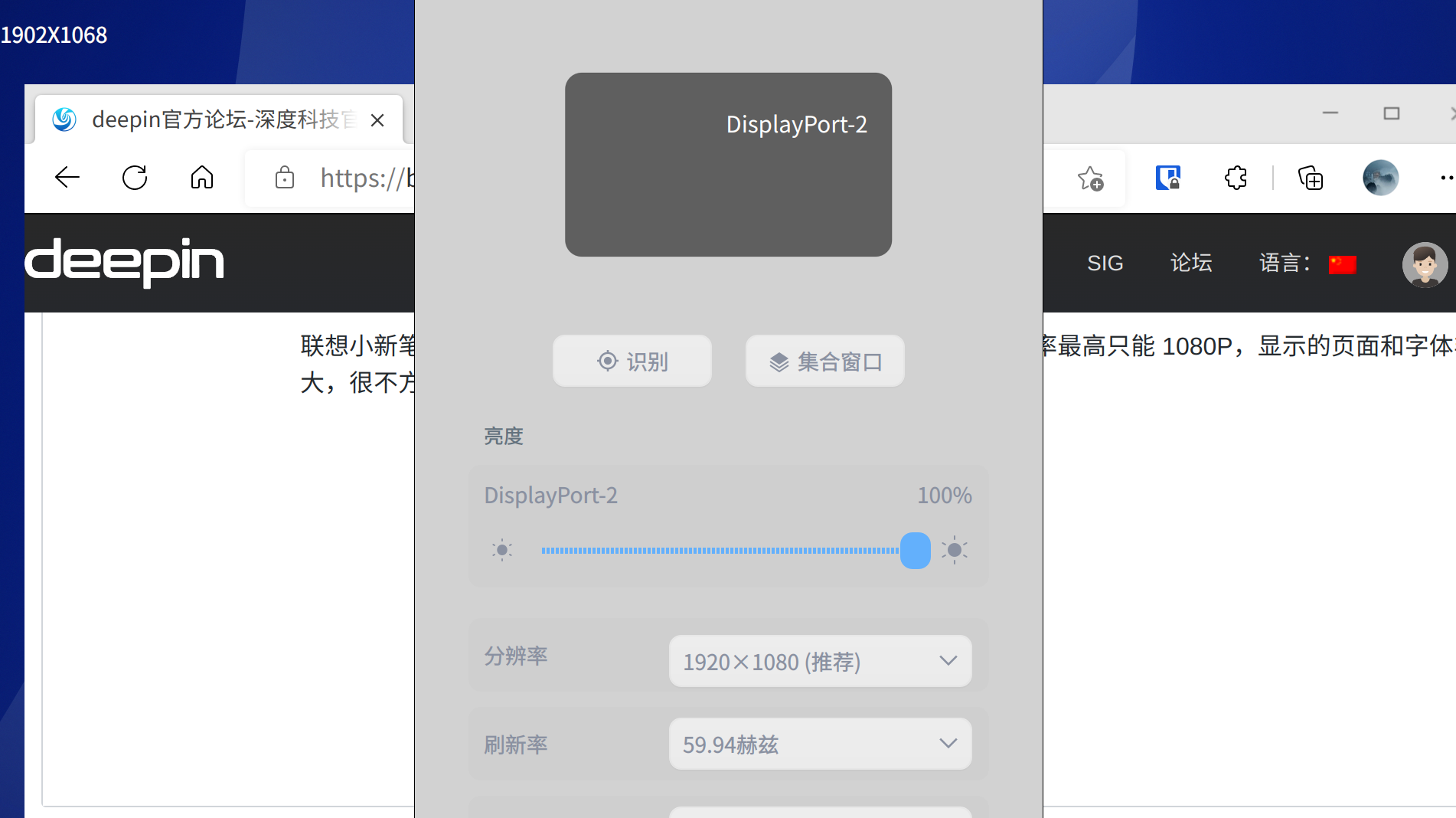This screenshot has width=1456, height=818.
Task: Click the 刷新率 label text
Action: 516,744
